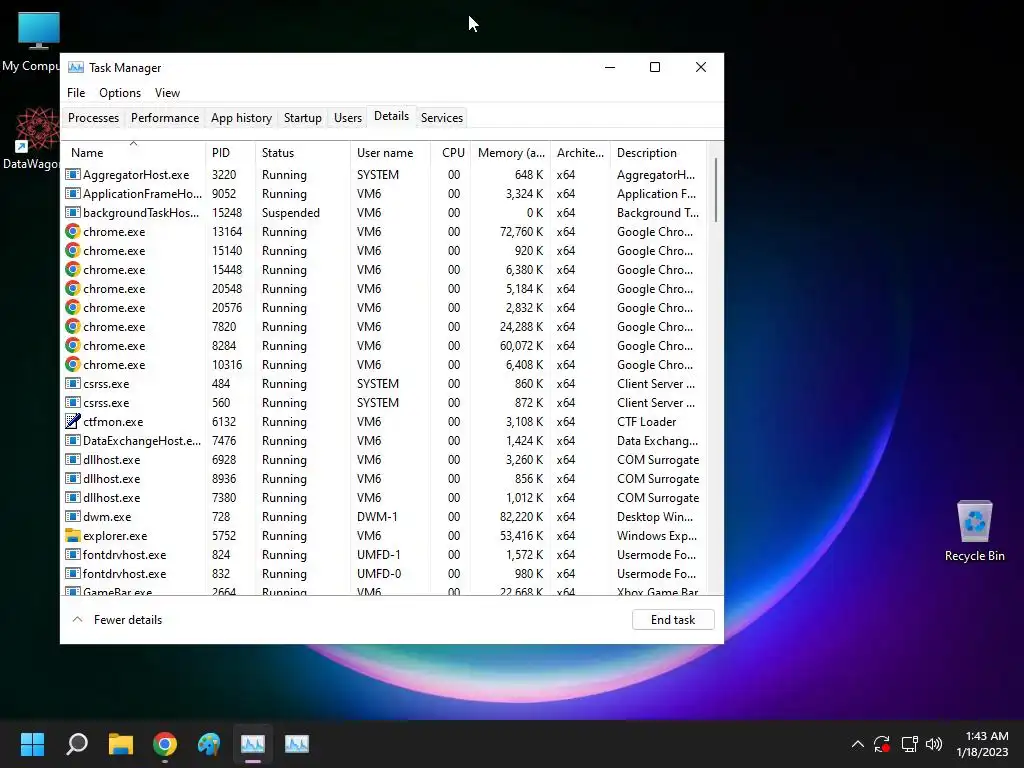Sort by the Description column header
The height and width of the screenshot is (768, 1024).
658,152
